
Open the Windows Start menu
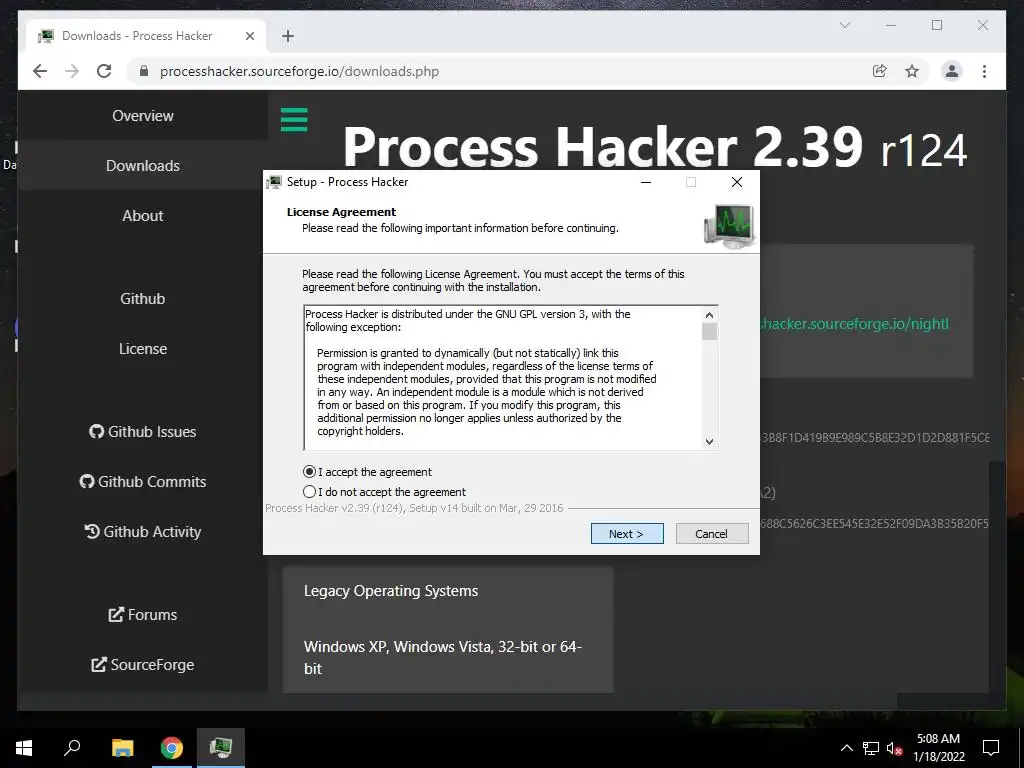[x=24, y=748]
